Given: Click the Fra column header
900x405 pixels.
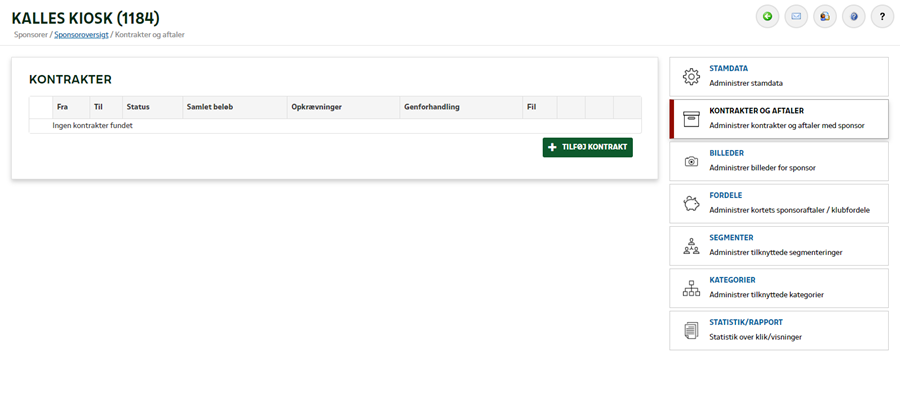Looking at the screenshot, I should click(62, 106).
